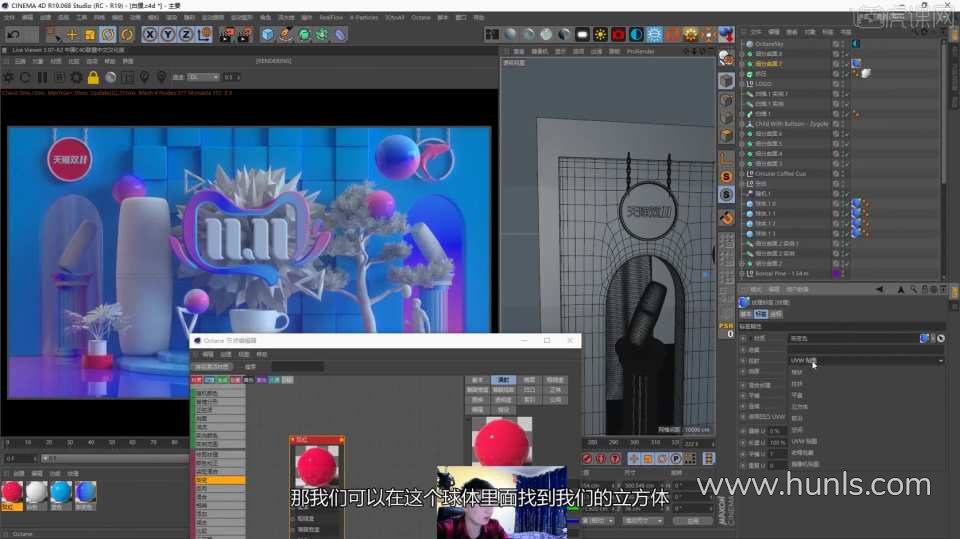Open the RealFlow menu in the main menu bar

tap(331, 18)
